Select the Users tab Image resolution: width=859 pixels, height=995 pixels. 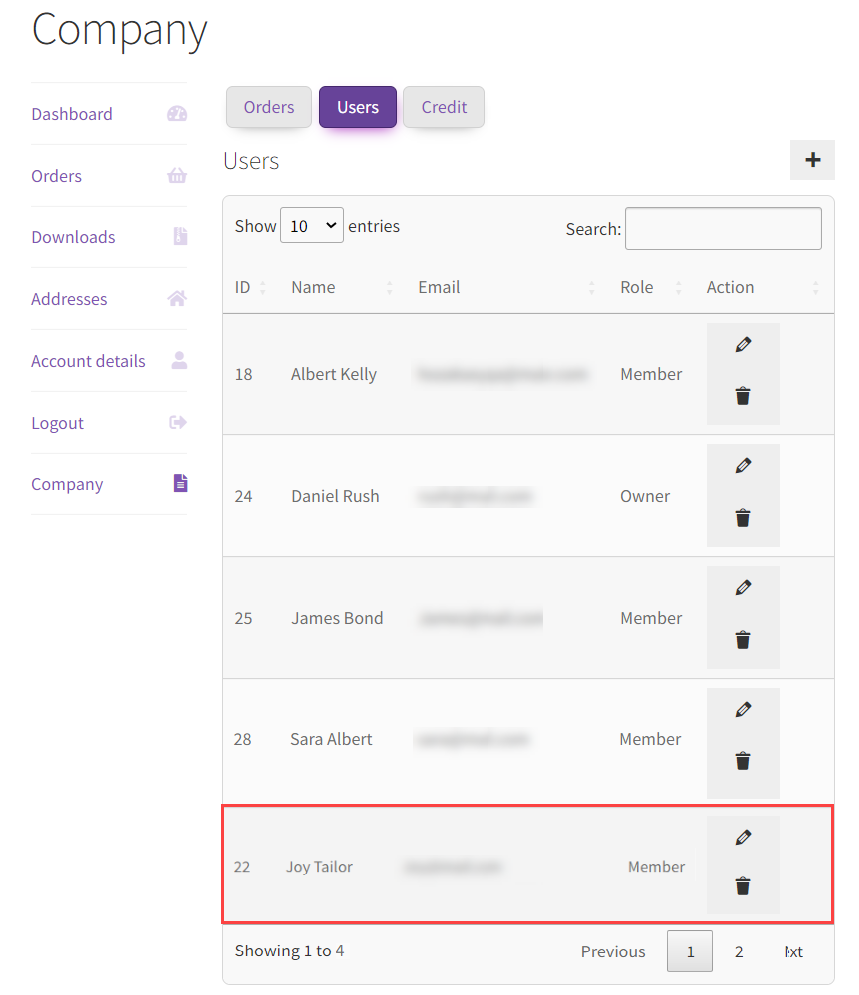358,107
